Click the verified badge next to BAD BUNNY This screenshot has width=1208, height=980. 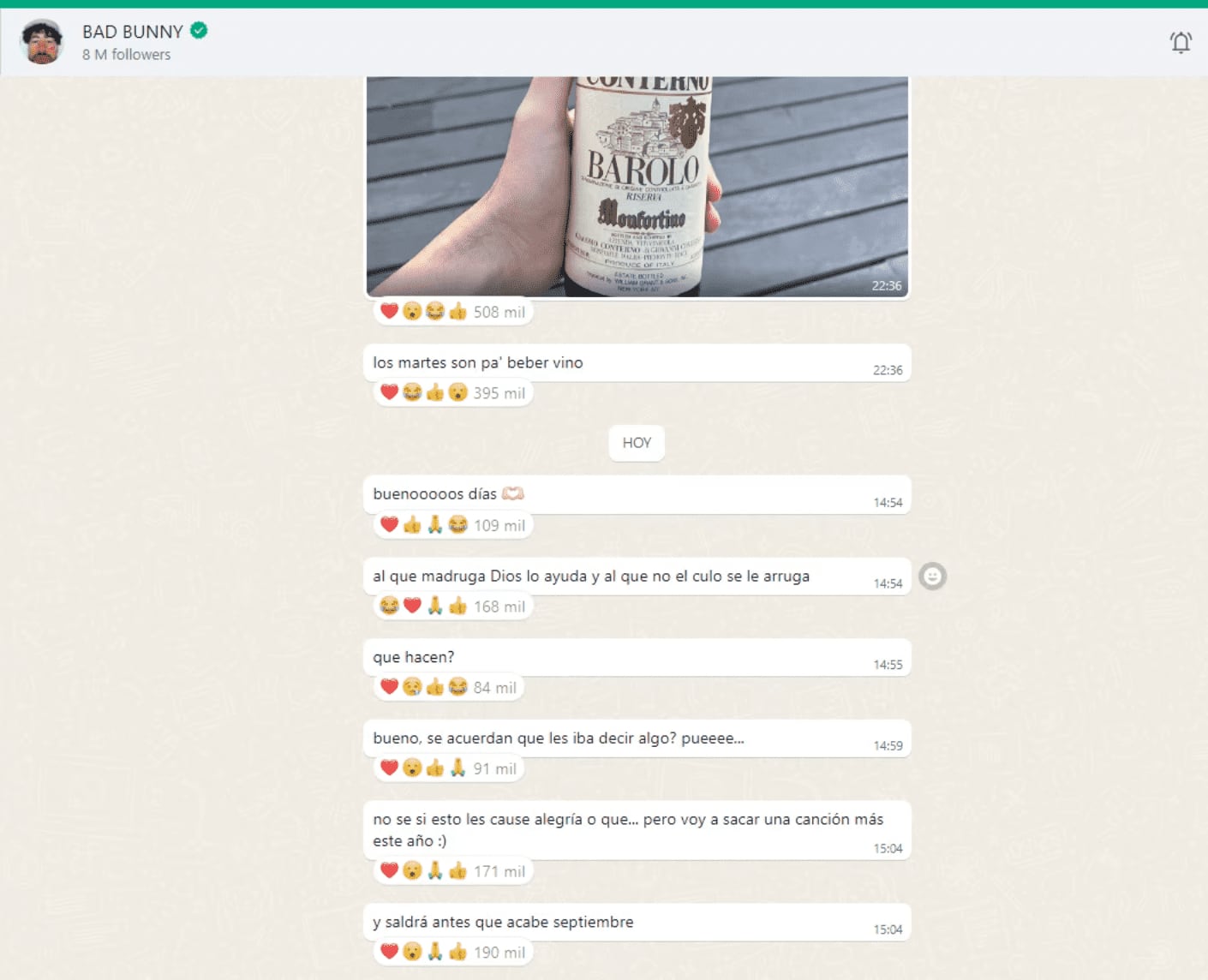point(199,31)
